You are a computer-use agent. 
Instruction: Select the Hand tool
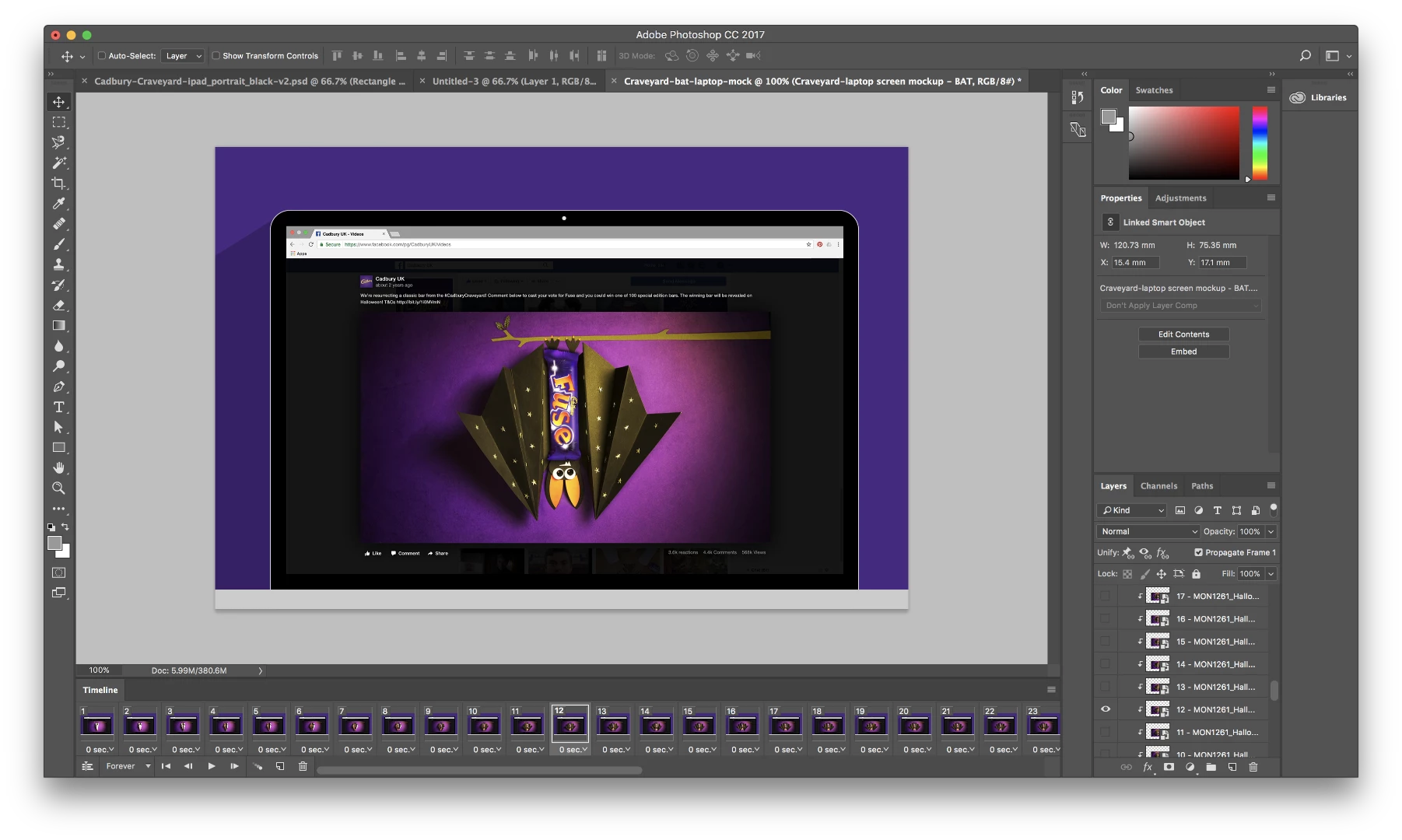pos(58,468)
